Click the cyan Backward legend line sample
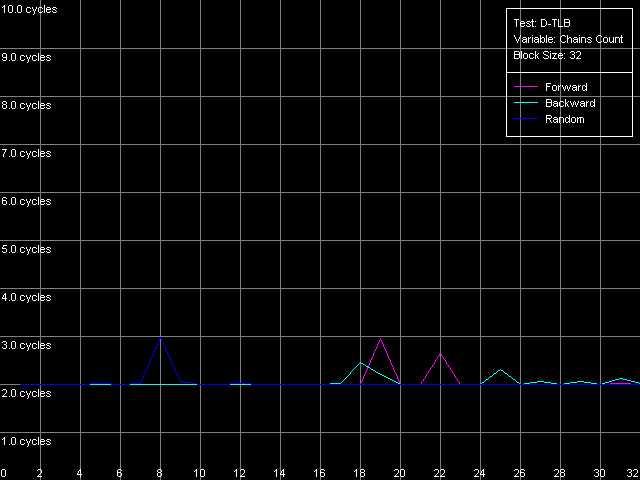Image resolution: width=640 pixels, height=480 pixels. pyautogui.click(x=526, y=104)
